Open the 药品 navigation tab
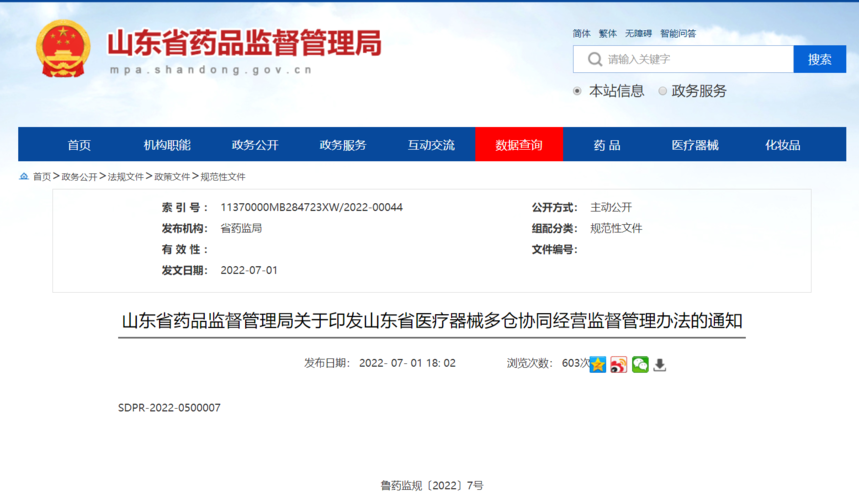Image resolution: width=859 pixels, height=502 pixels. click(x=607, y=145)
